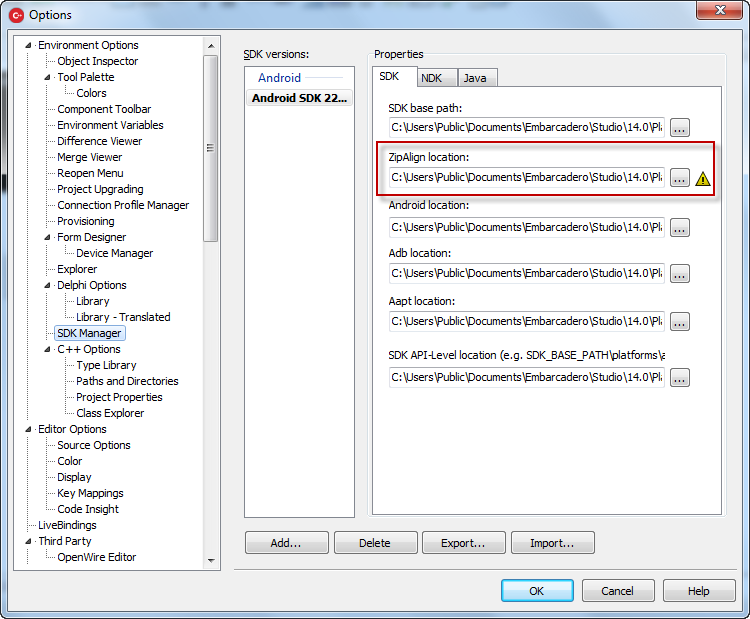Select SDK Manager in the tree

coord(89,333)
